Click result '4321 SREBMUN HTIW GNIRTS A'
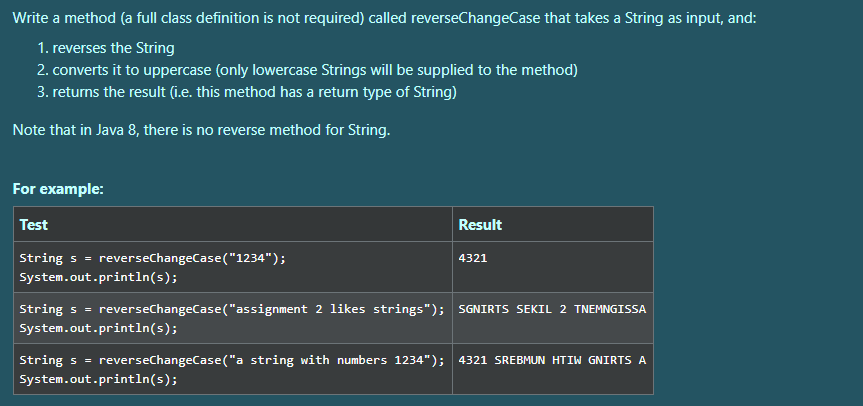Image resolution: width=863 pixels, height=406 pixels. coord(552,360)
